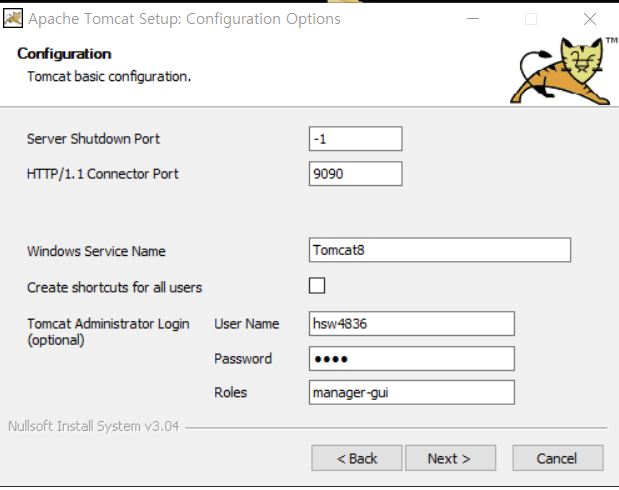Click the Tomcat Administrator Login label

[108, 332]
